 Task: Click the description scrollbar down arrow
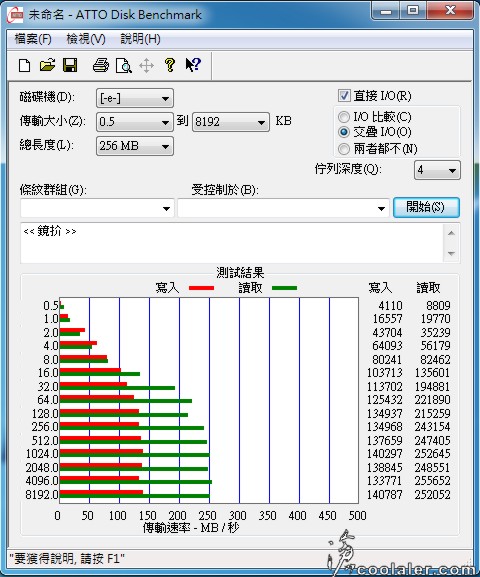pos(452,254)
